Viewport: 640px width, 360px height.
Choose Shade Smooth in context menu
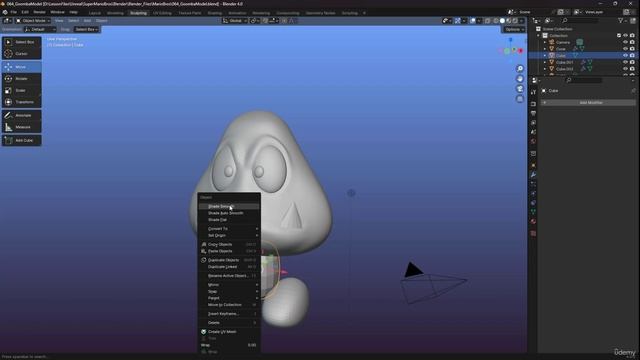point(229,207)
